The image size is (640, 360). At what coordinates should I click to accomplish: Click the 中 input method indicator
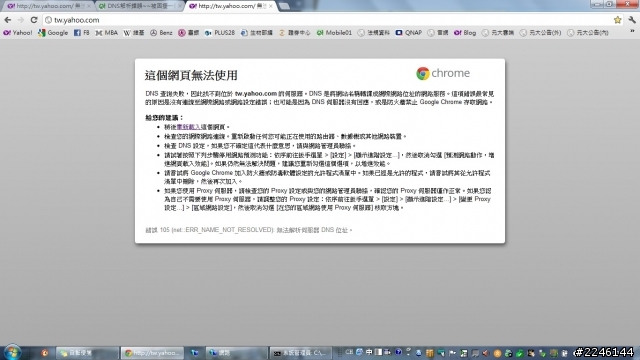pyautogui.click(x=369, y=352)
